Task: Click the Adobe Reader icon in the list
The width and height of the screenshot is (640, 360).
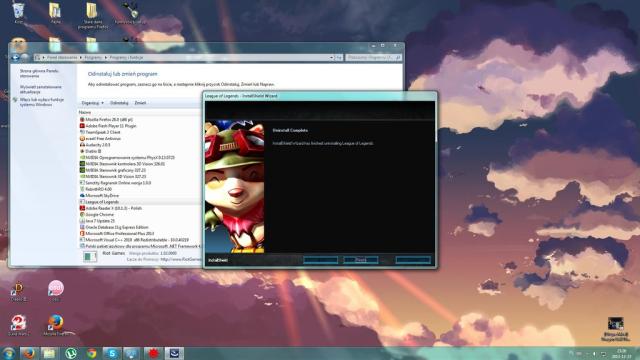Action: click(x=82, y=208)
